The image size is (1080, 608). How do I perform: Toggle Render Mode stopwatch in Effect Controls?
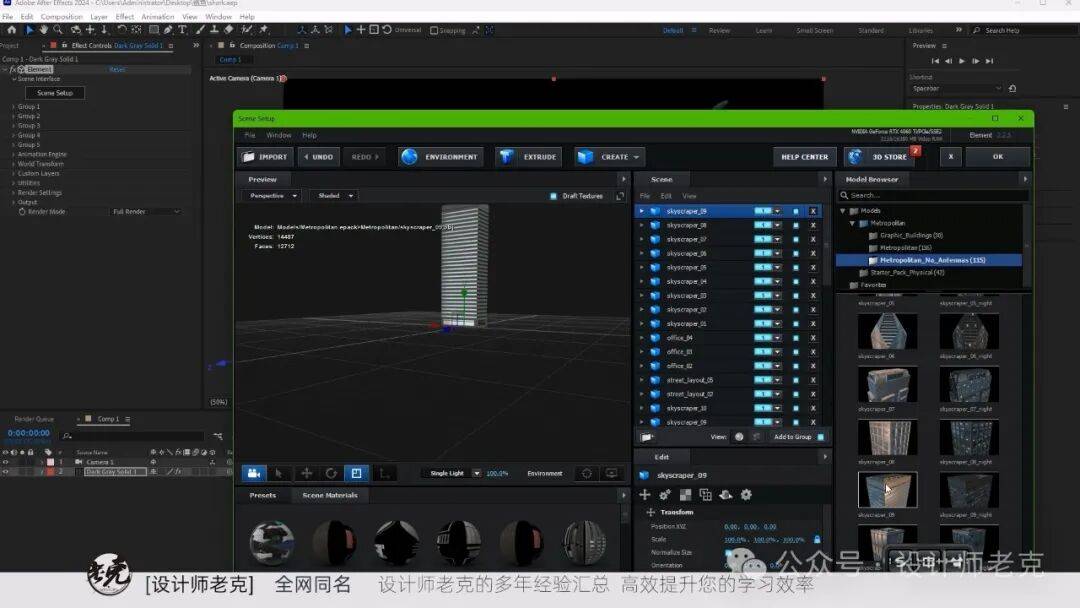click(x=22, y=212)
